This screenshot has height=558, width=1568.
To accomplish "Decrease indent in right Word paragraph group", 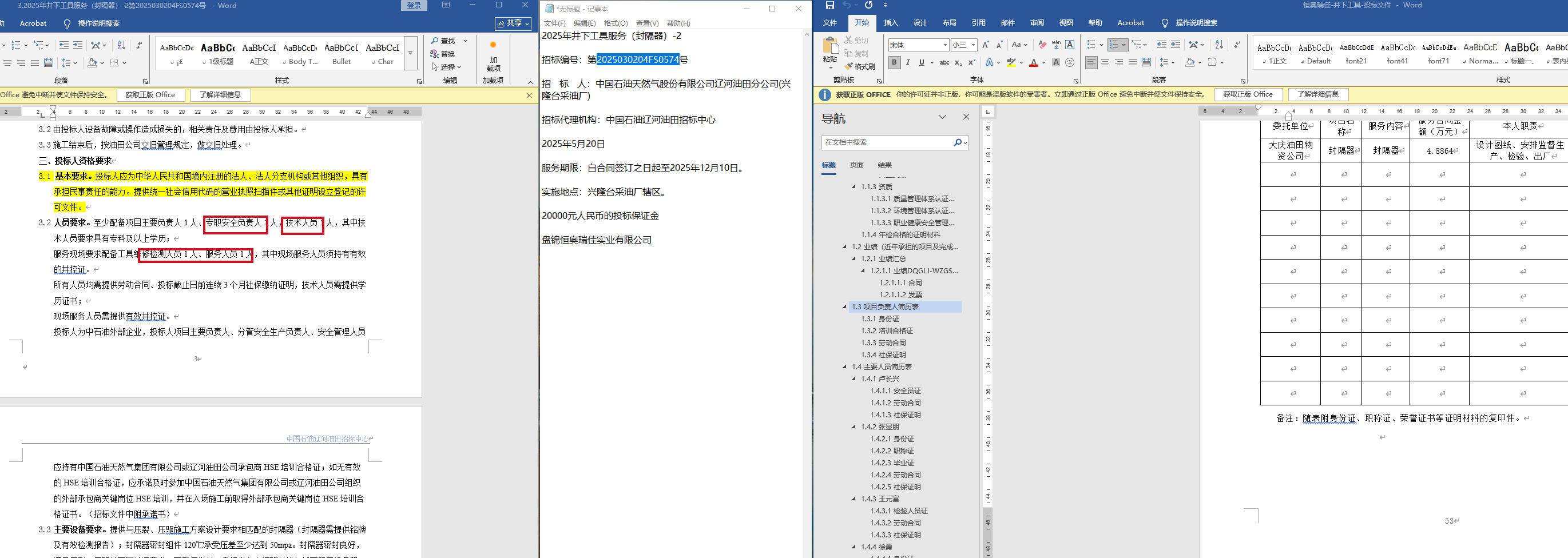I will click(1161, 45).
